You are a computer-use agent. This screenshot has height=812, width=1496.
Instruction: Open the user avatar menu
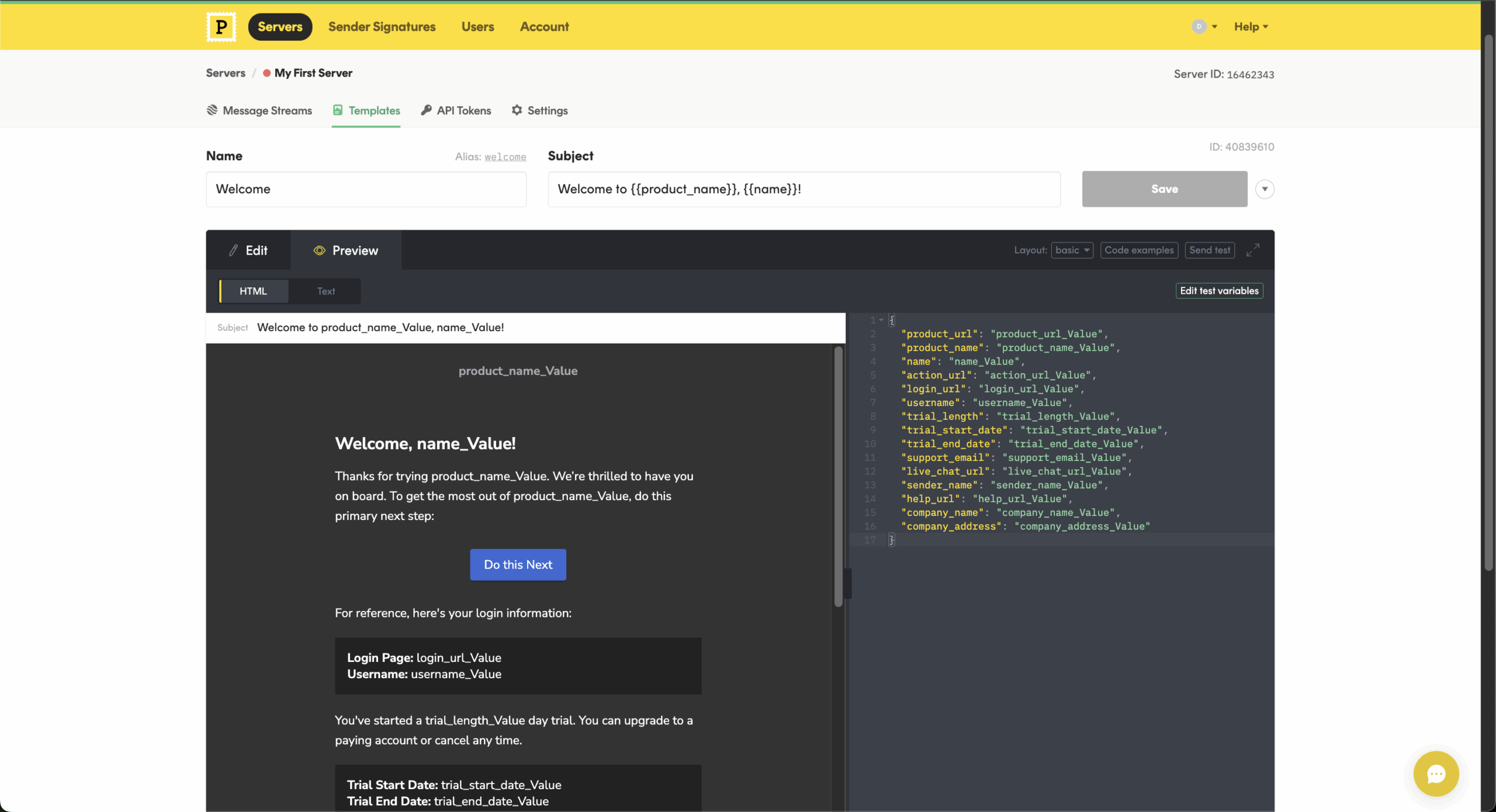click(1204, 26)
